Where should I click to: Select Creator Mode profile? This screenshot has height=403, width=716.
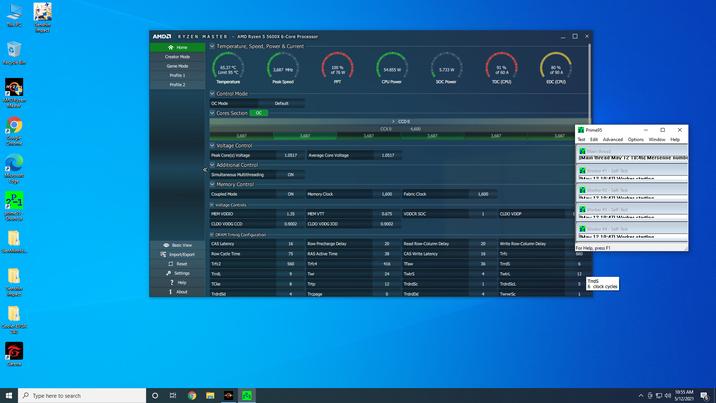(177, 57)
